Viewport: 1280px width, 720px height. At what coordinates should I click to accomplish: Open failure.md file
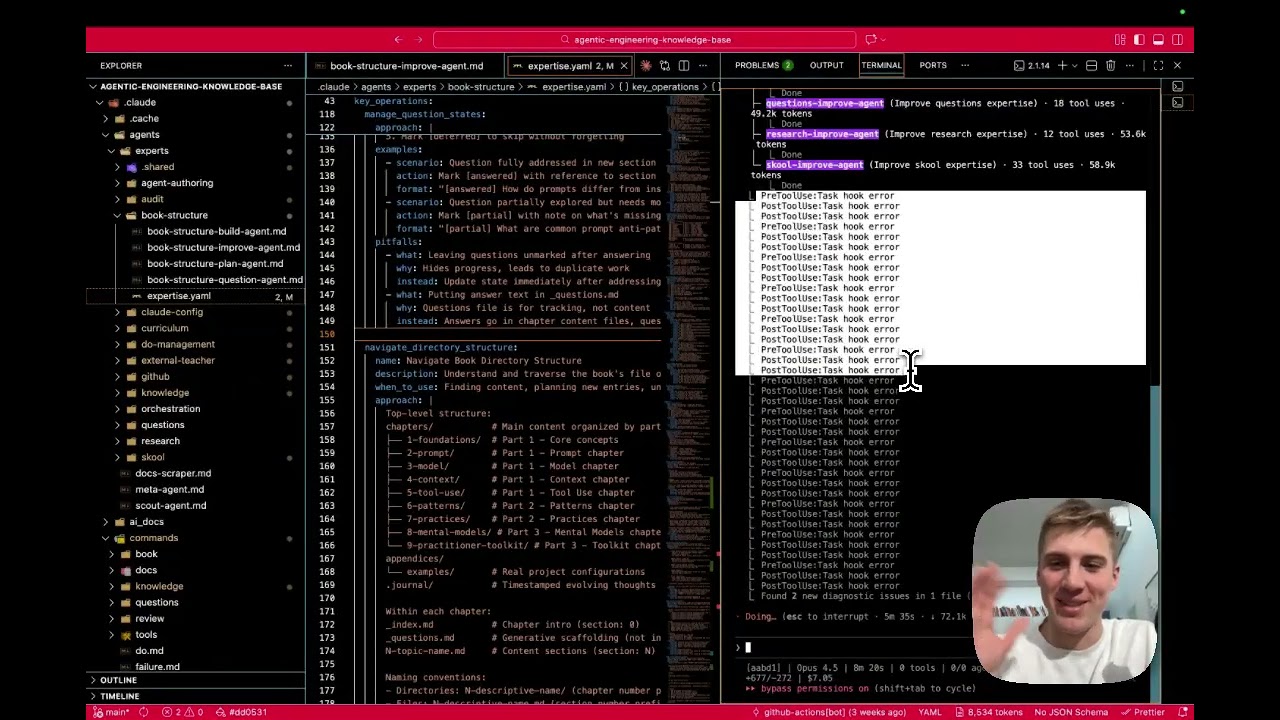157,667
